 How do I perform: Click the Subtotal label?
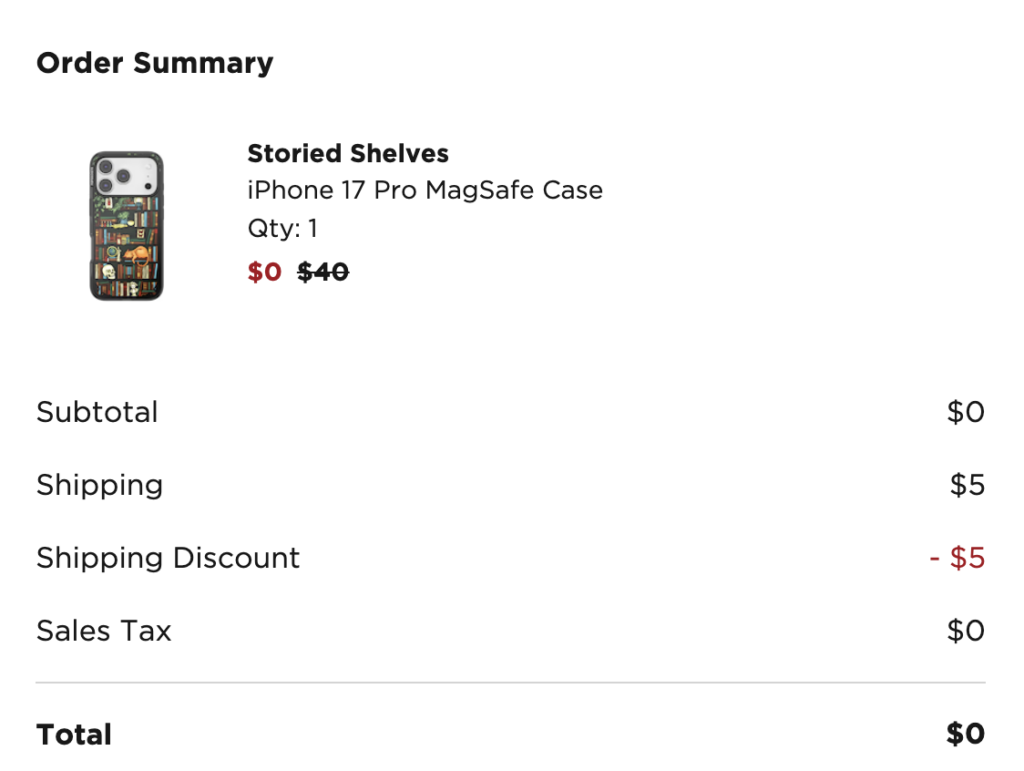point(97,412)
